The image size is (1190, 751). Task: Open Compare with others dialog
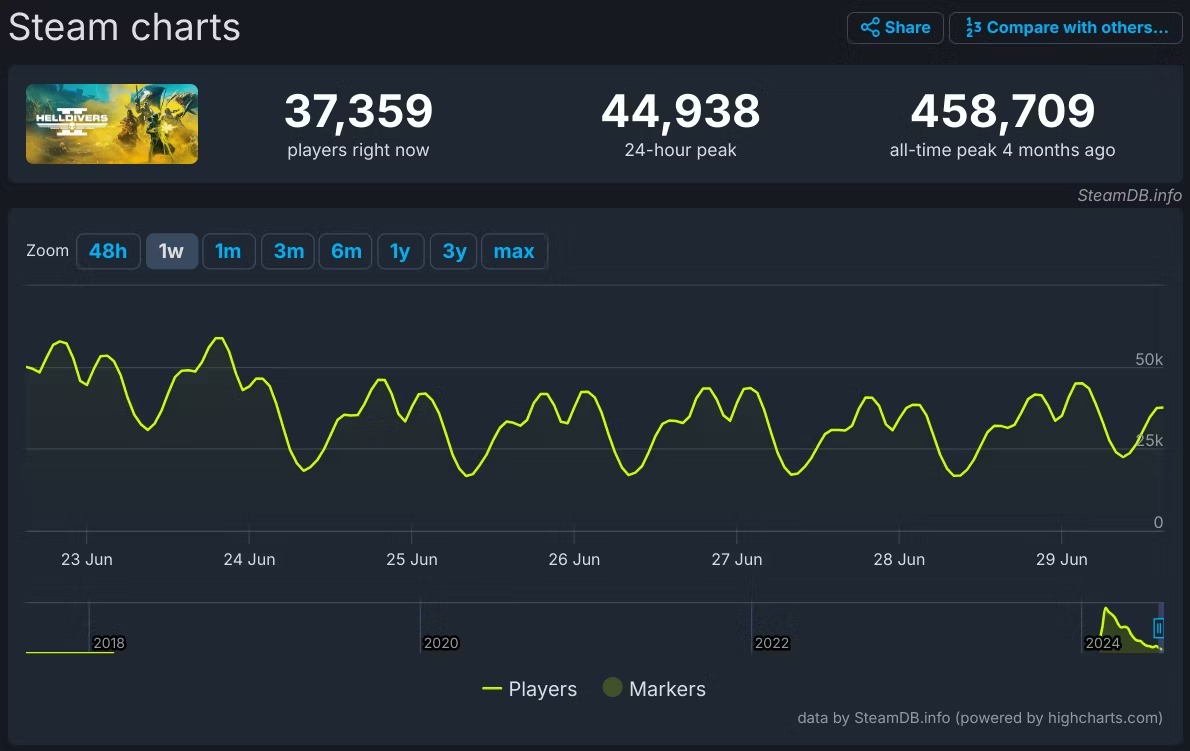pyautogui.click(x=1067, y=28)
